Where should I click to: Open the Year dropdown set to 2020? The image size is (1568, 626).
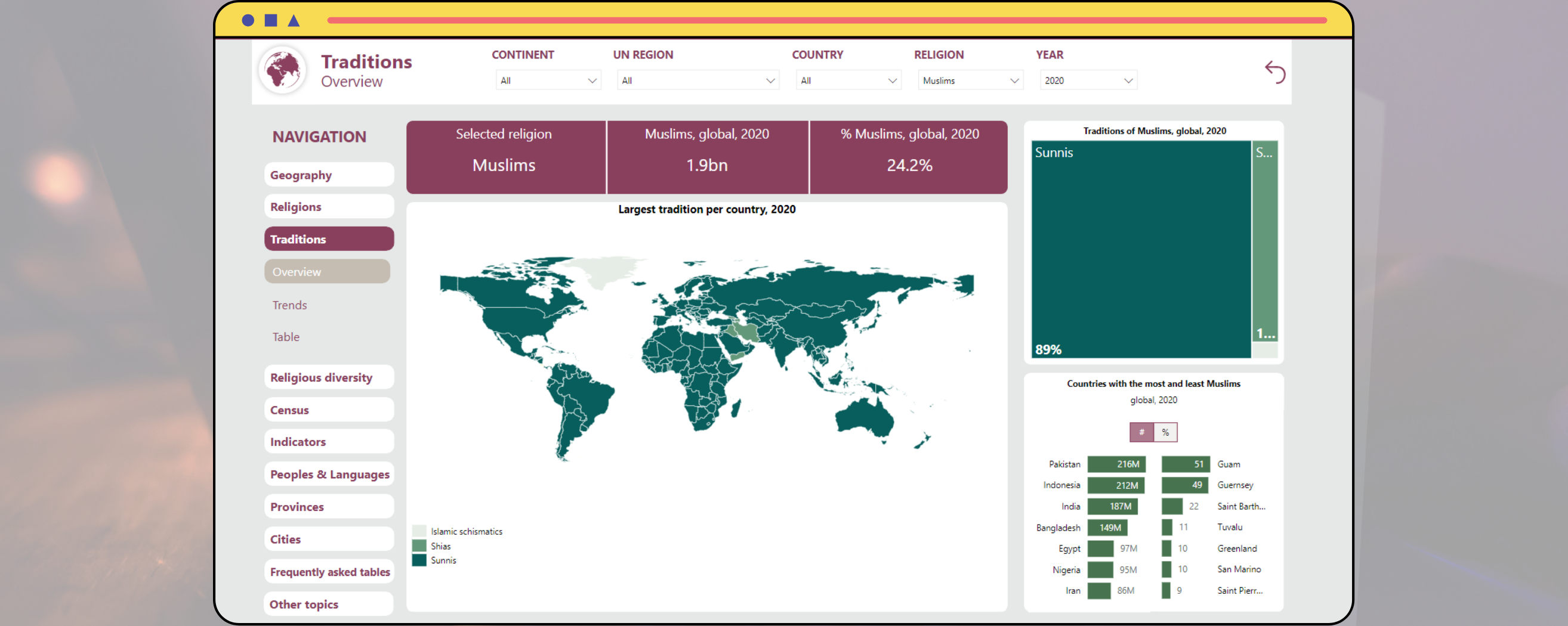pos(1088,80)
